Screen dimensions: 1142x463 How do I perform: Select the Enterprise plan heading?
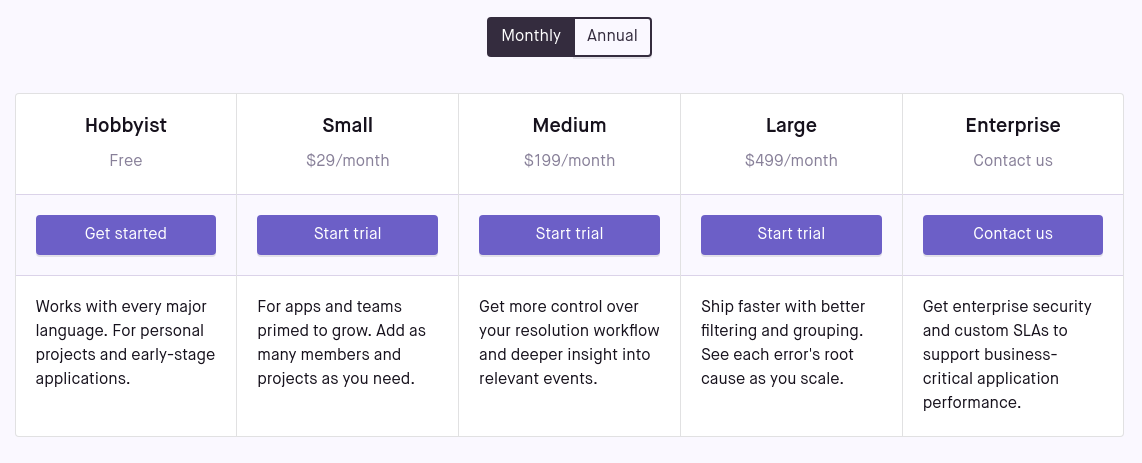click(x=1013, y=125)
